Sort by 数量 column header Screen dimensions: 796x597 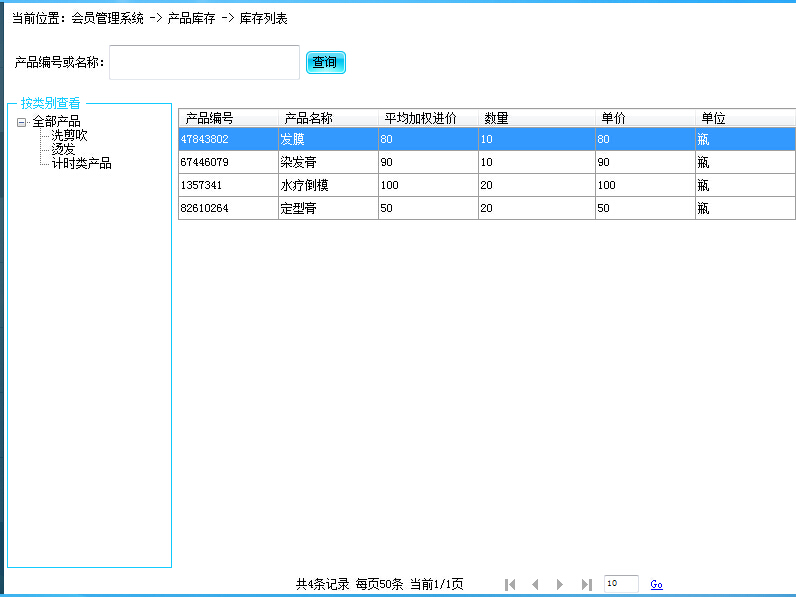point(536,118)
